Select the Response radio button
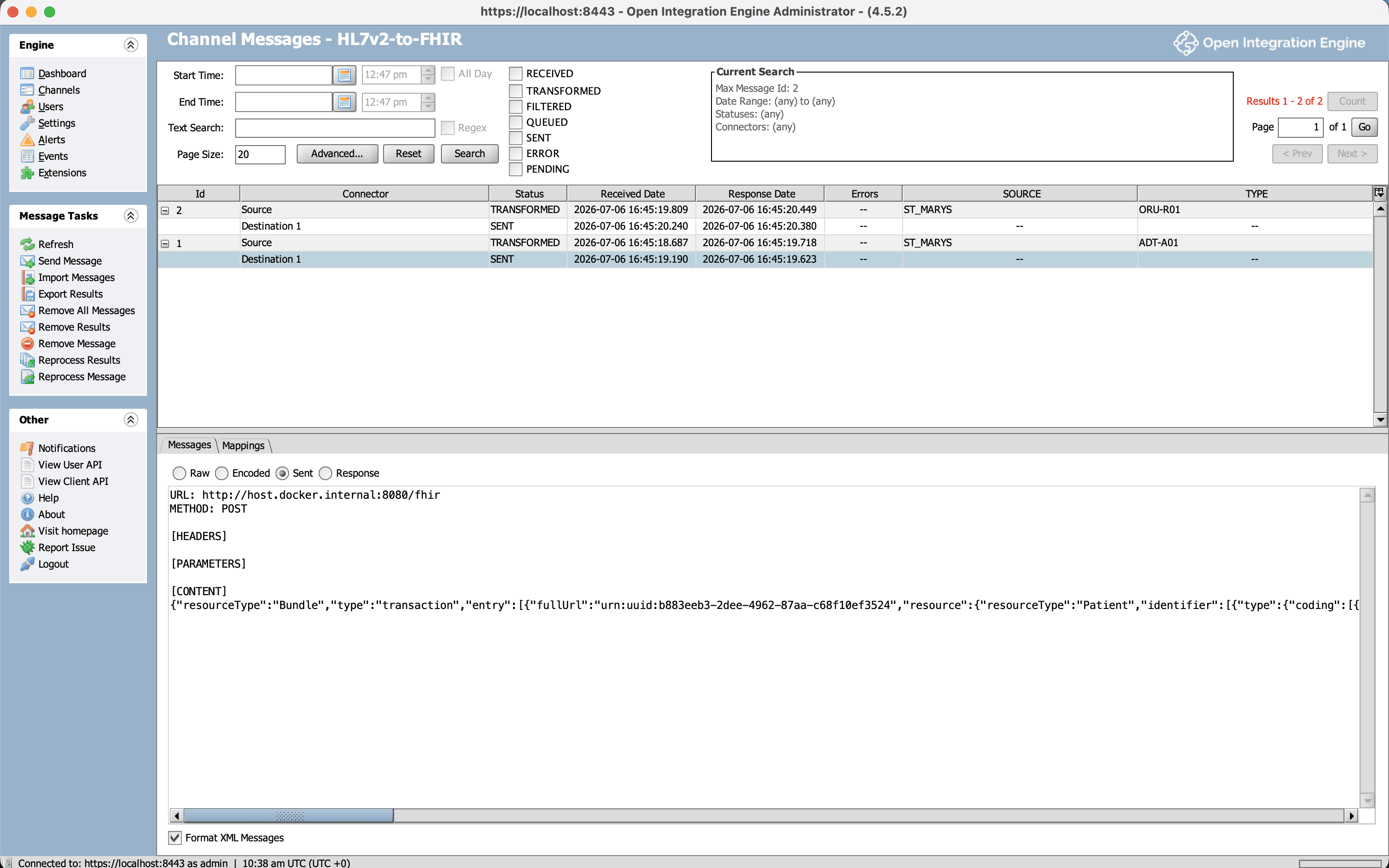1389x868 pixels. (326, 473)
